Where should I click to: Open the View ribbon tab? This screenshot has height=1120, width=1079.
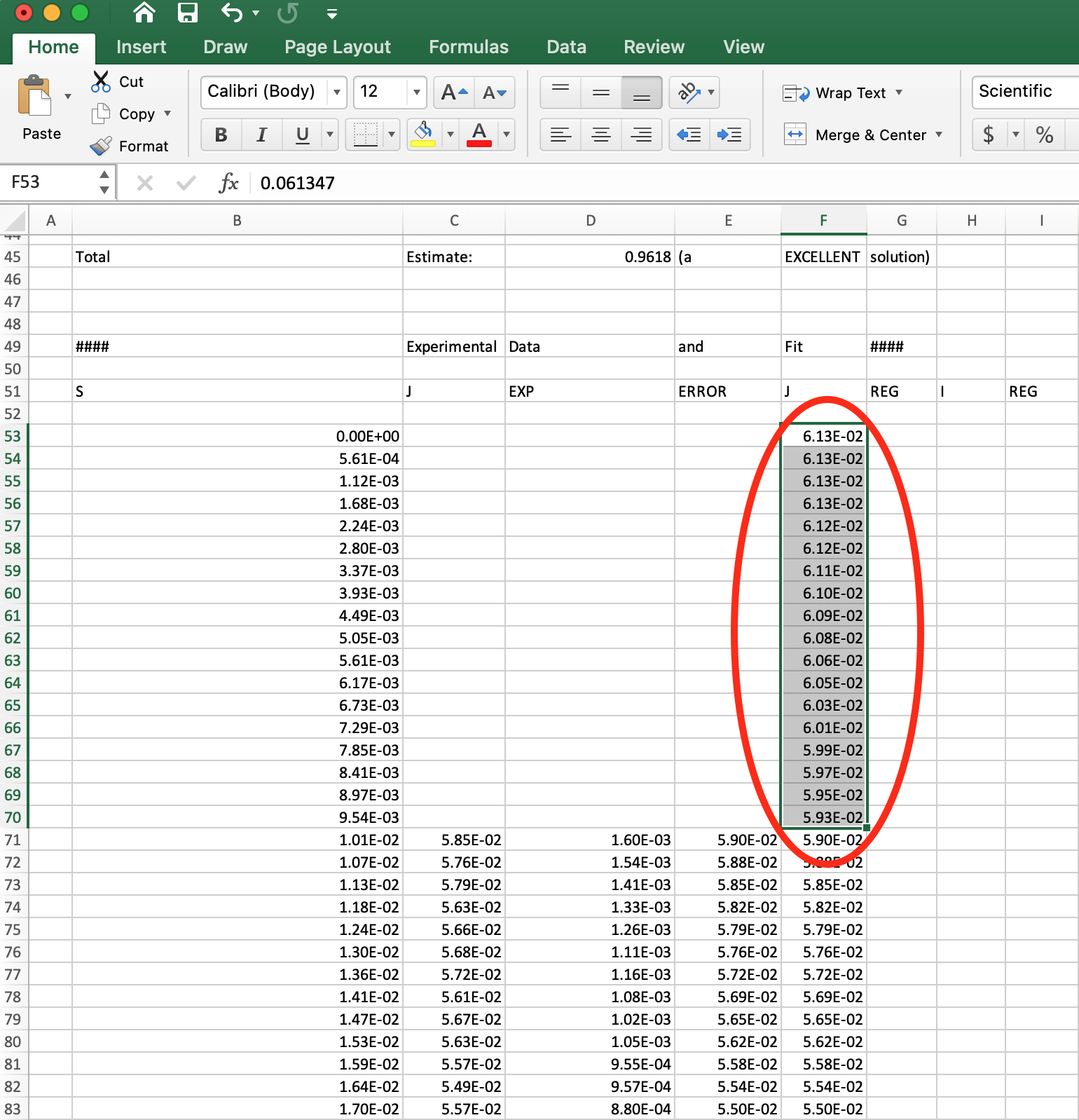(743, 47)
